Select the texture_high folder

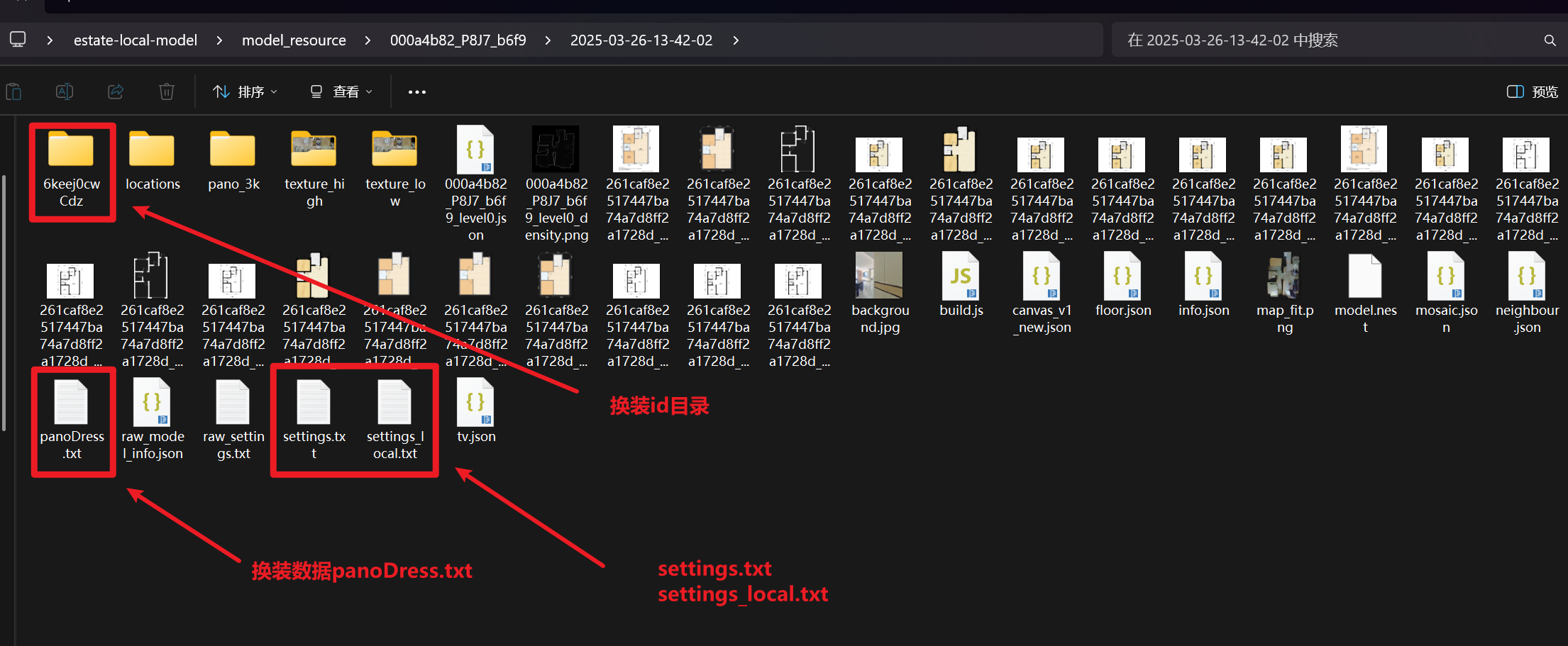(314, 170)
